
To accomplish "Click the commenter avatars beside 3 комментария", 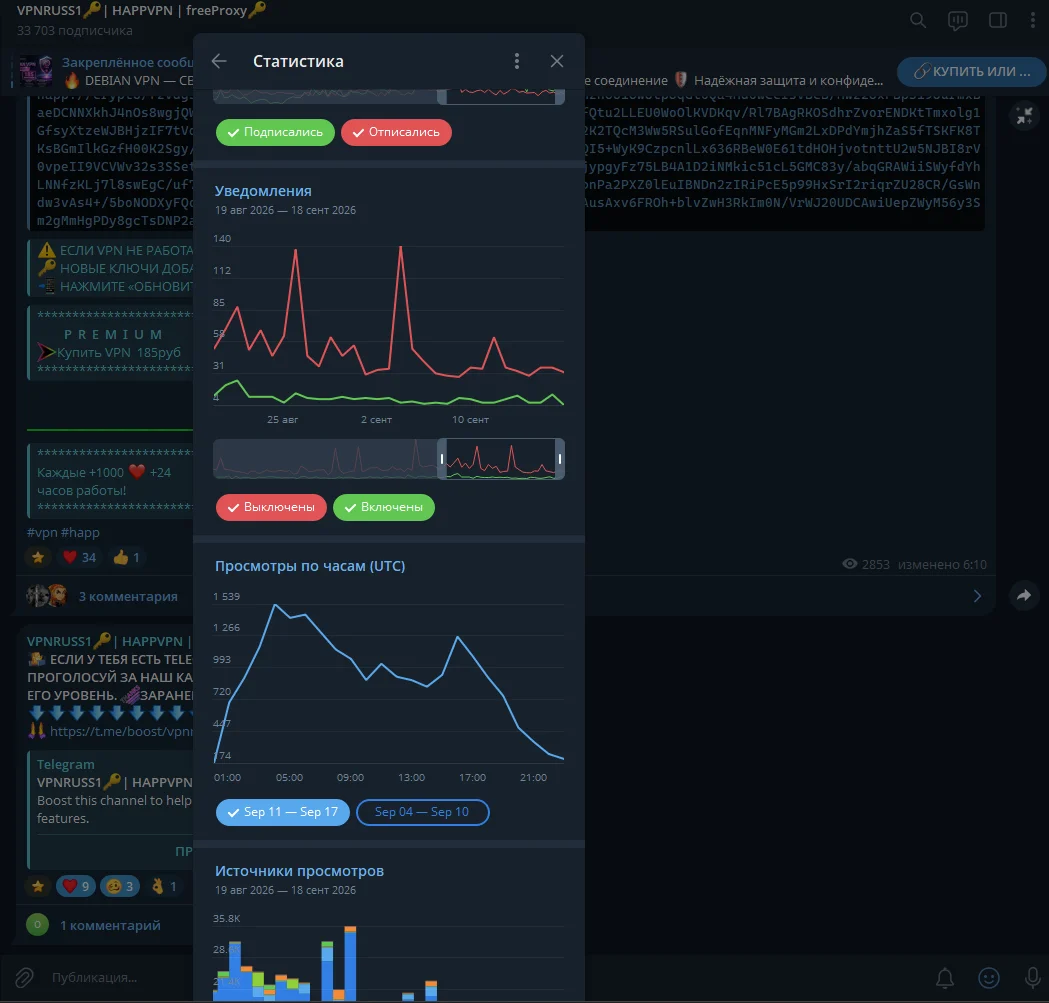I will tap(47, 595).
